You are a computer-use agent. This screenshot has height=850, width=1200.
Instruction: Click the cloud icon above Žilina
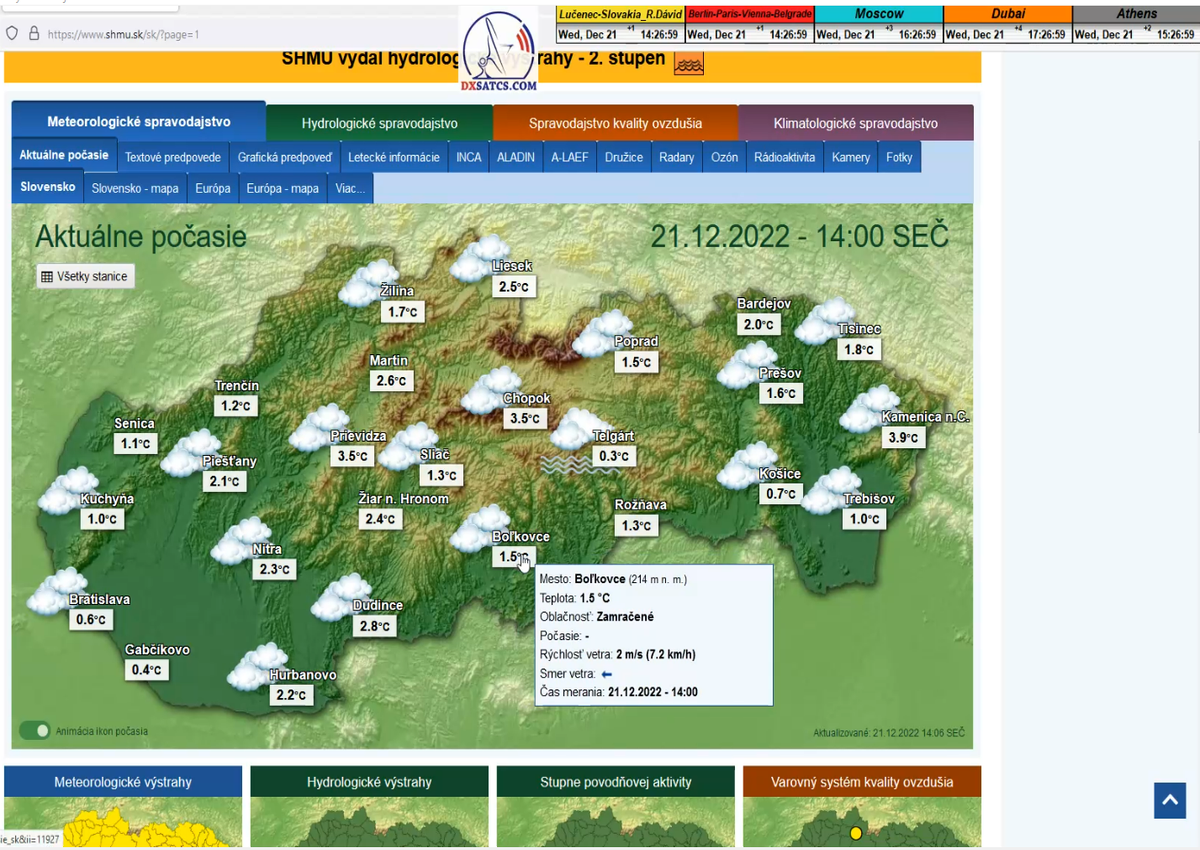pyautogui.click(x=368, y=282)
